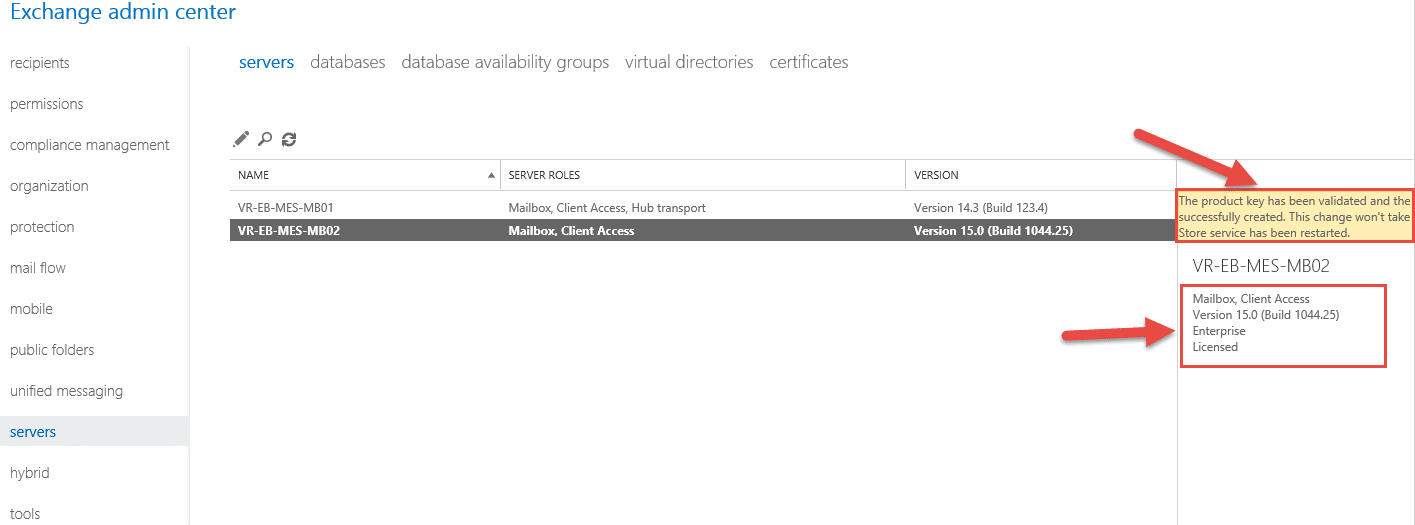Image resolution: width=1415 pixels, height=525 pixels.
Task: Navigate to protection section
Action: tap(42, 227)
